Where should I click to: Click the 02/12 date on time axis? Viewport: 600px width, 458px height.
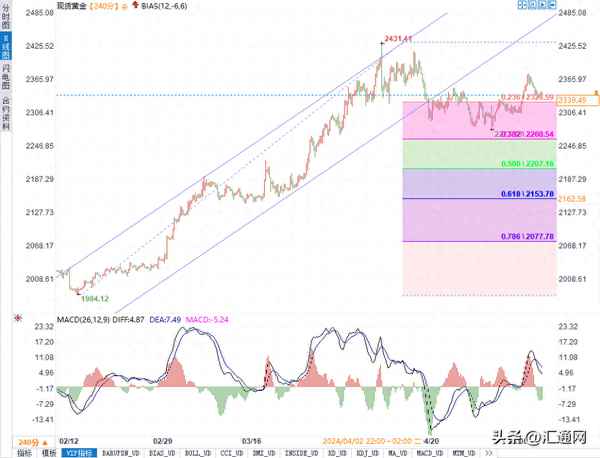click(x=68, y=441)
